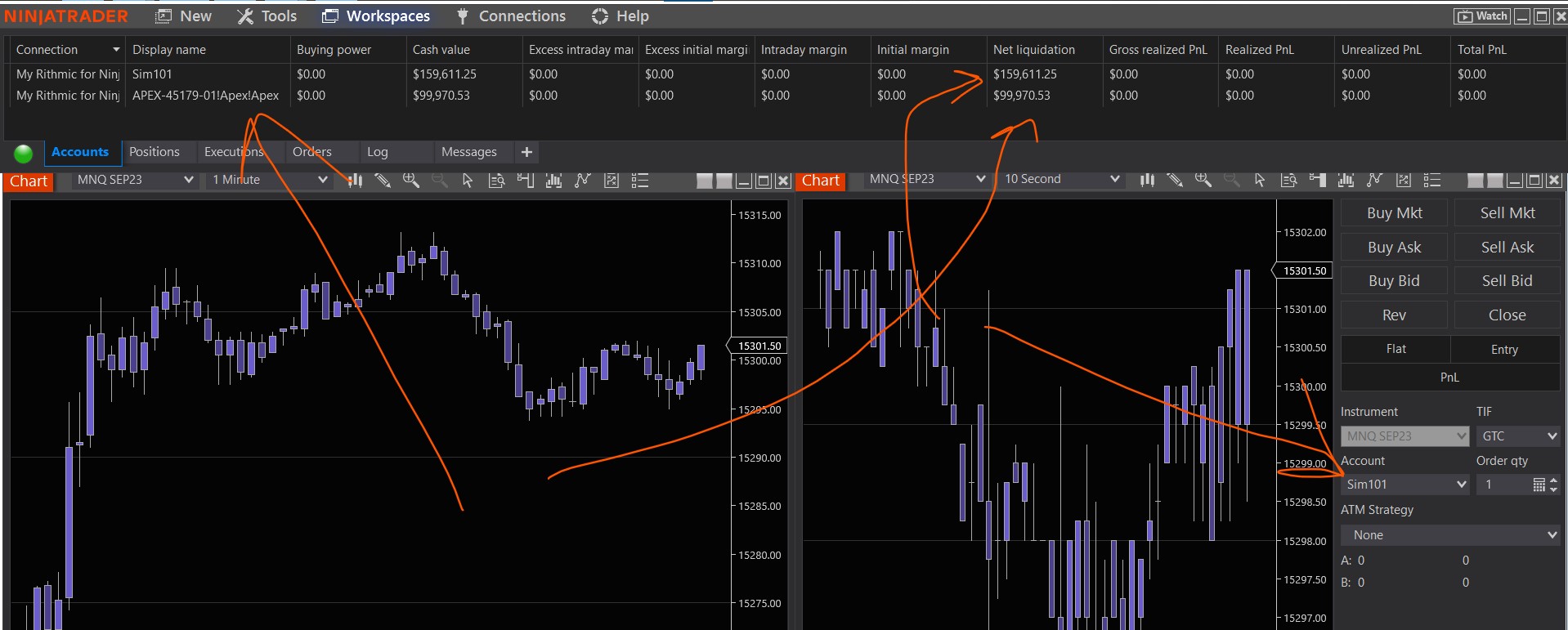Click the Connection column header dropdown arrow
The image size is (1568, 630).
pyautogui.click(x=116, y=50)
